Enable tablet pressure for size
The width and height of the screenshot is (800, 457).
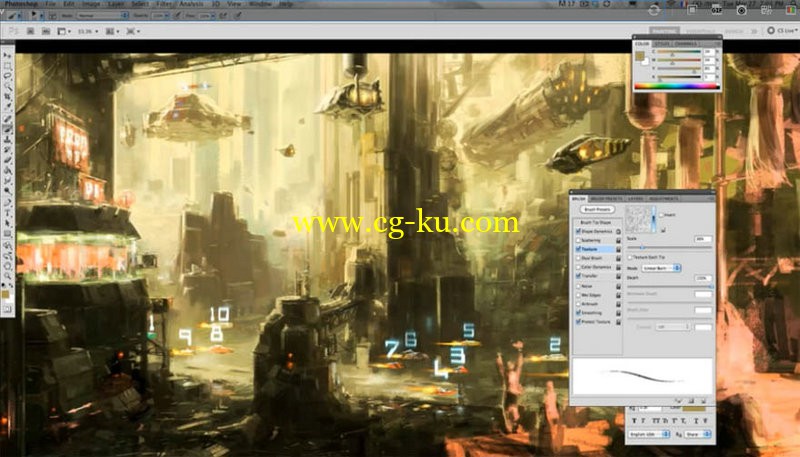pos(239,15)
